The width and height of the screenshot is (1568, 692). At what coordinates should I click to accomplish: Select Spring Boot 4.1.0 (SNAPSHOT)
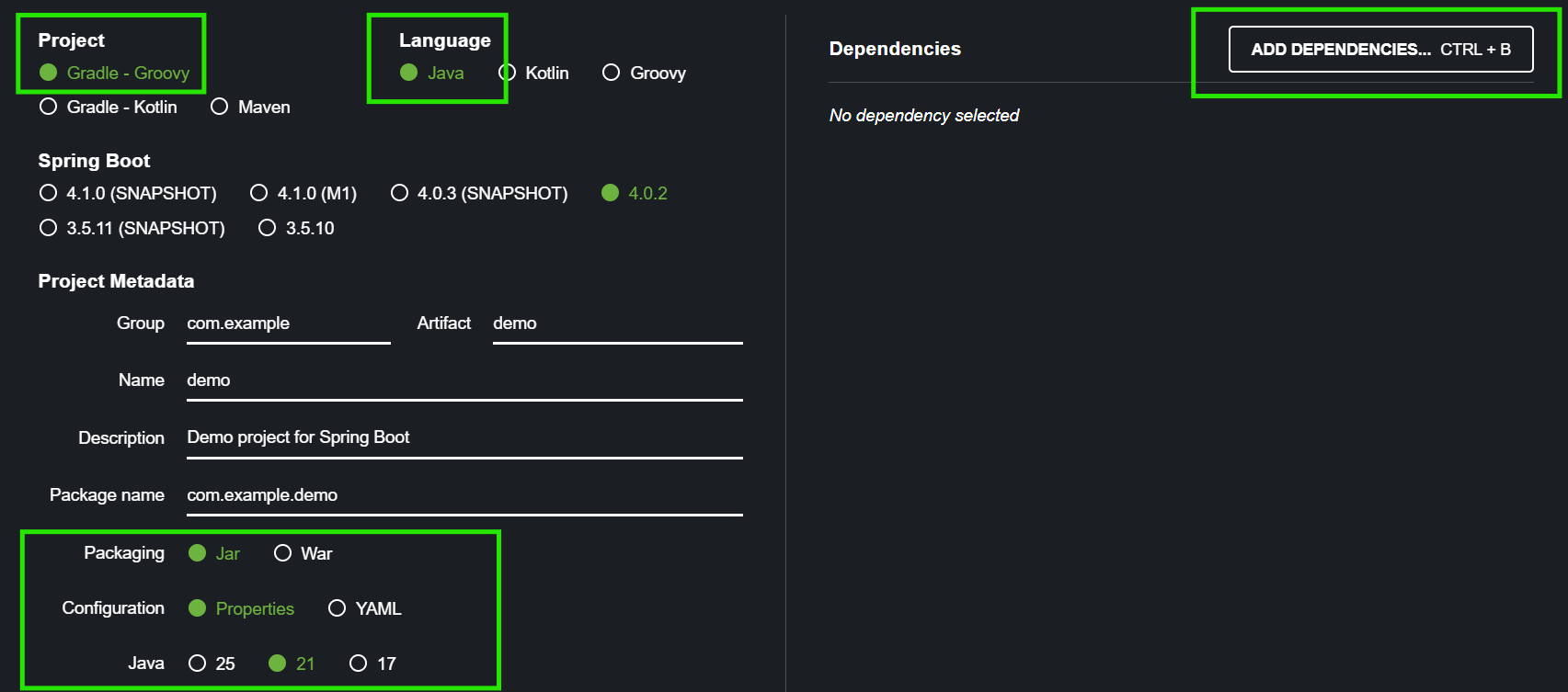click(x=128, y=193)
